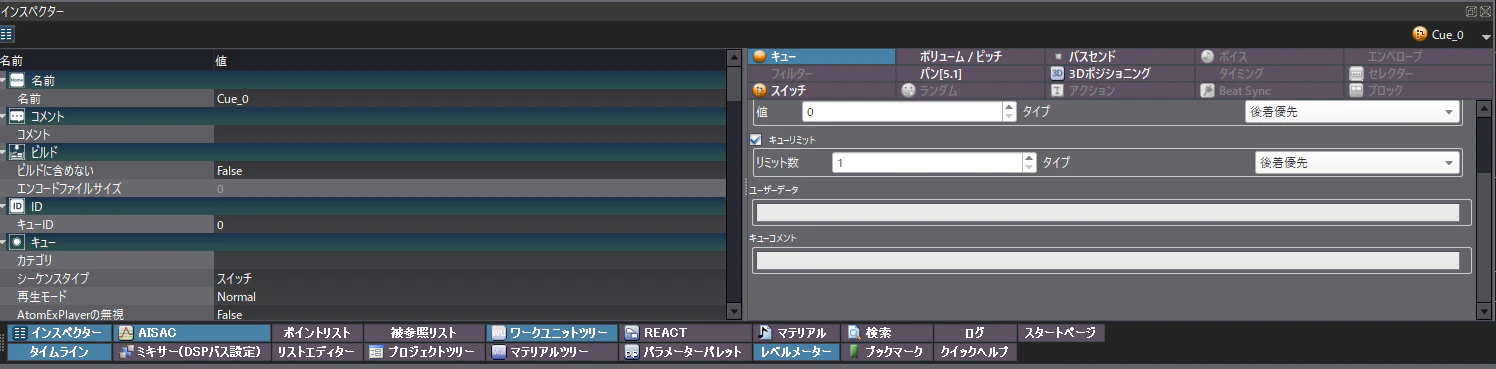Open the パラメーターパレット panel tab
Viewport: 1496px width, 369px height.
684,352
